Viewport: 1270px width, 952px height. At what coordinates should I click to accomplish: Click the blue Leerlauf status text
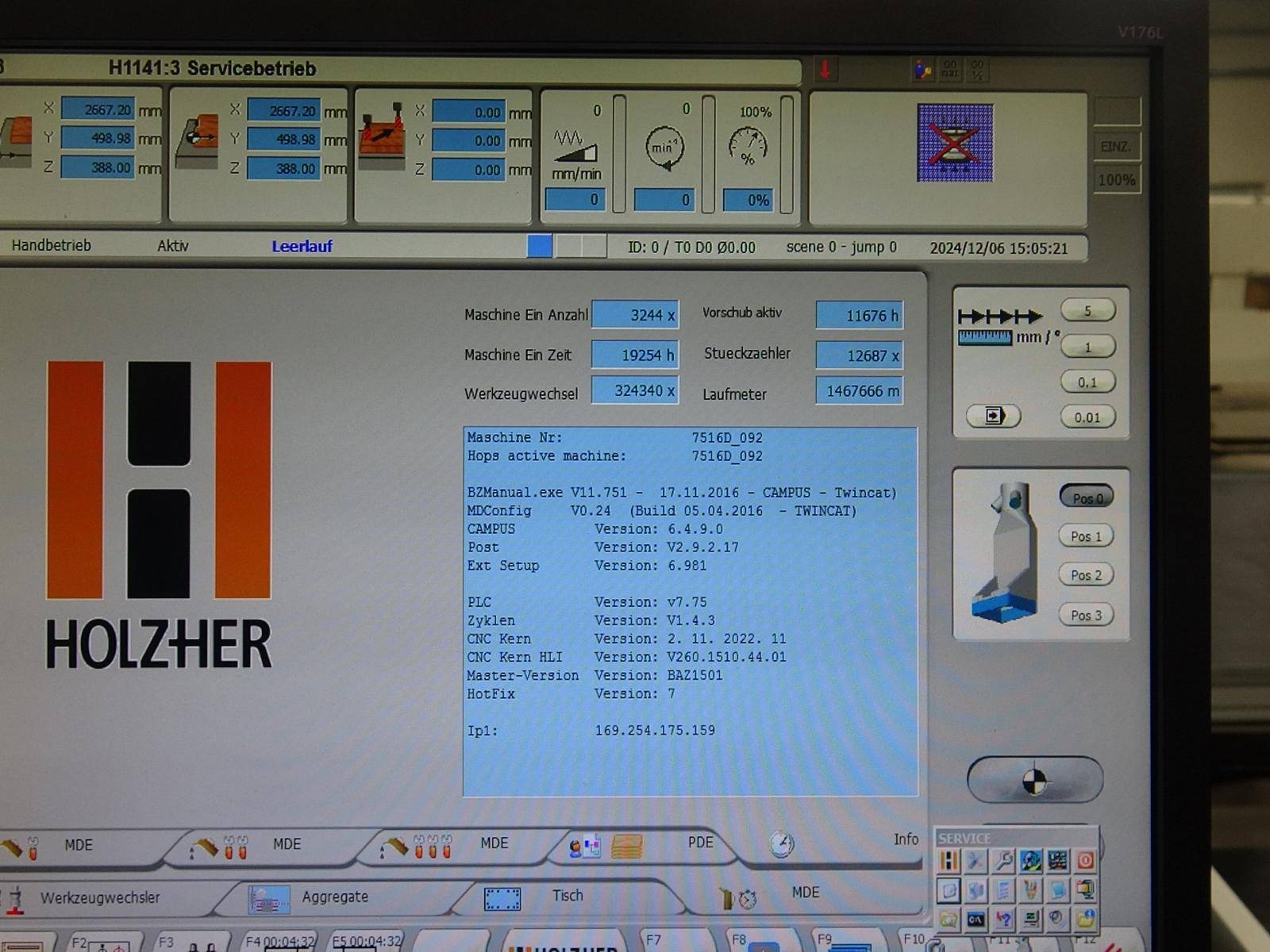click(x=302, y=247)
